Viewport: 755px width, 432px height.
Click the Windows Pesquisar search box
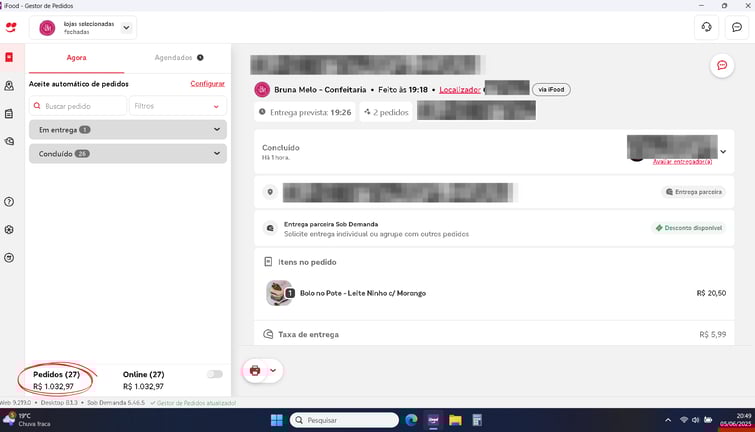pyautogui.click(x=344, y=420)
